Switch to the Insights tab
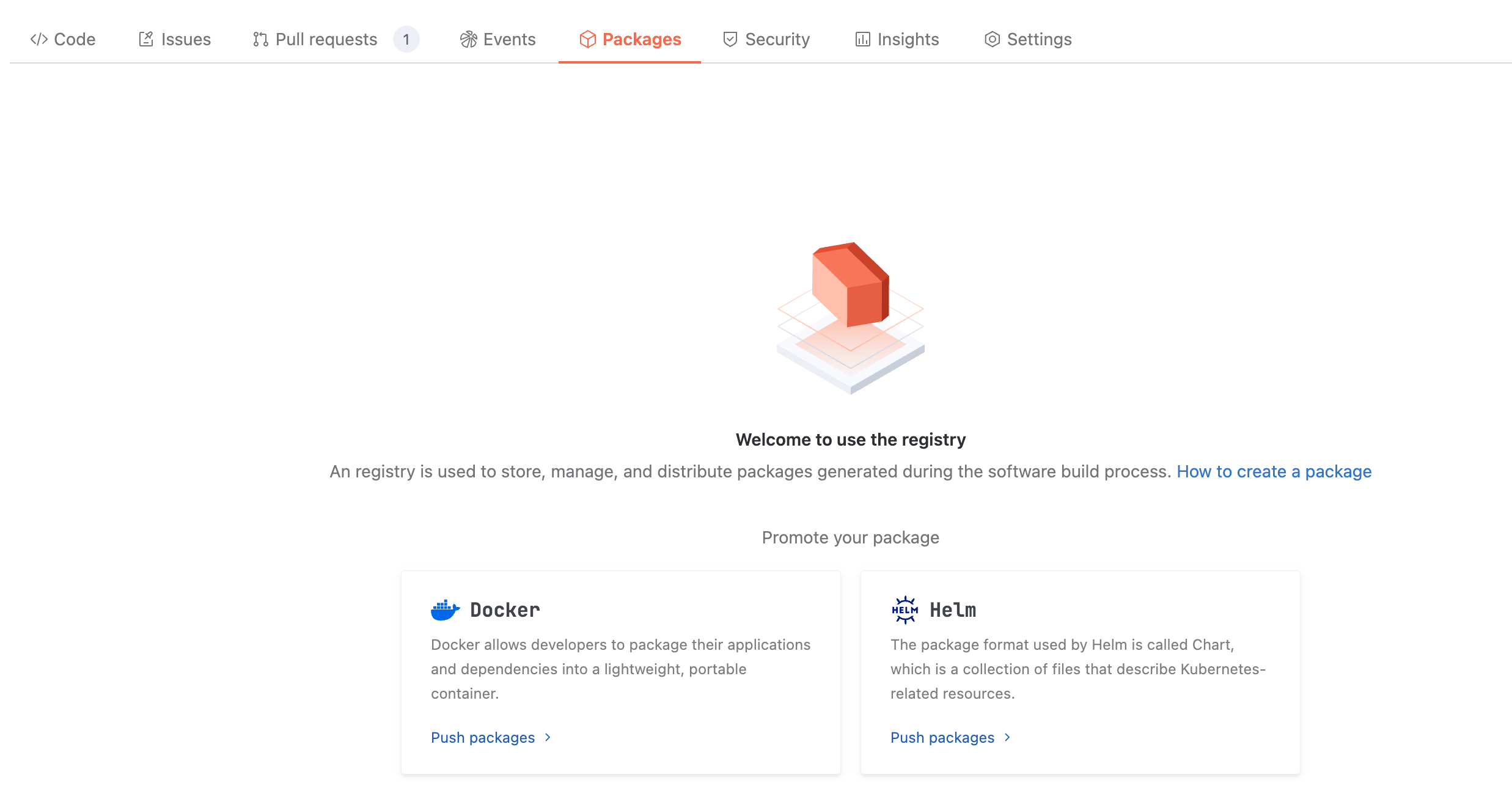 coord(908,39)
